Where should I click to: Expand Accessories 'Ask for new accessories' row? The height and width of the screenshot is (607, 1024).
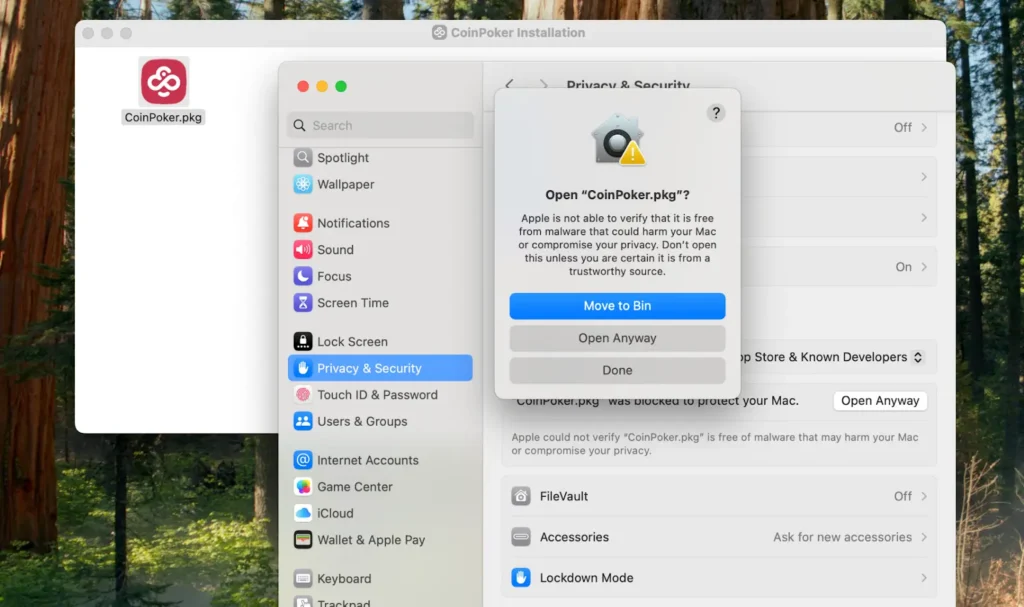coord(718,537)
